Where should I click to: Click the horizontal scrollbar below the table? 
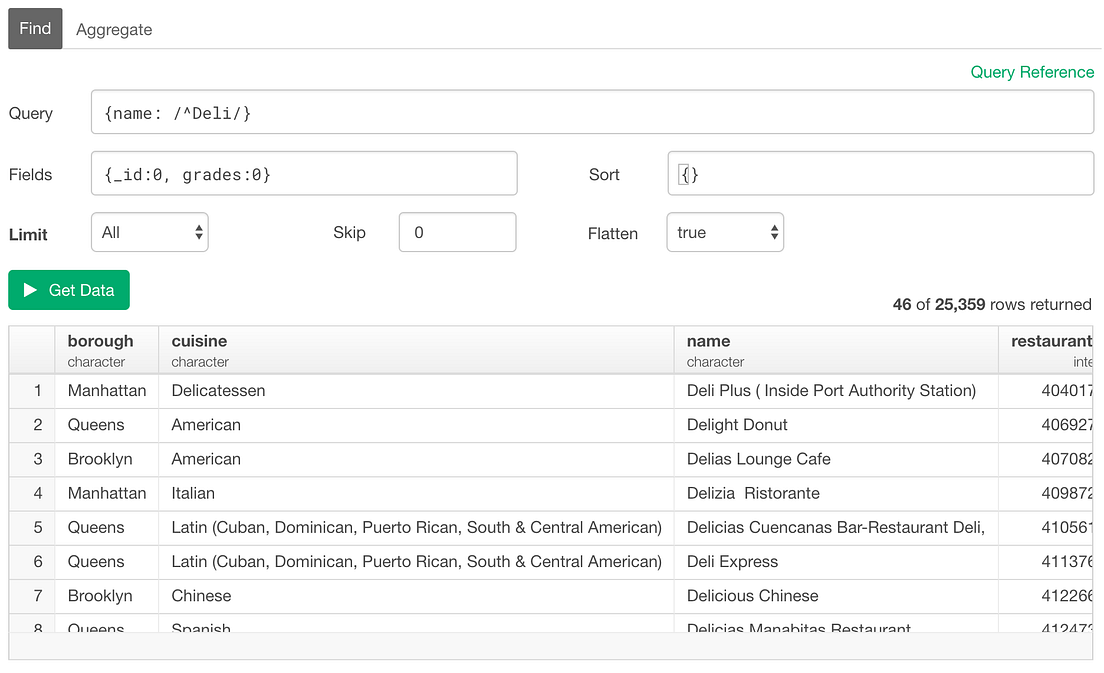tap(550, 652)
